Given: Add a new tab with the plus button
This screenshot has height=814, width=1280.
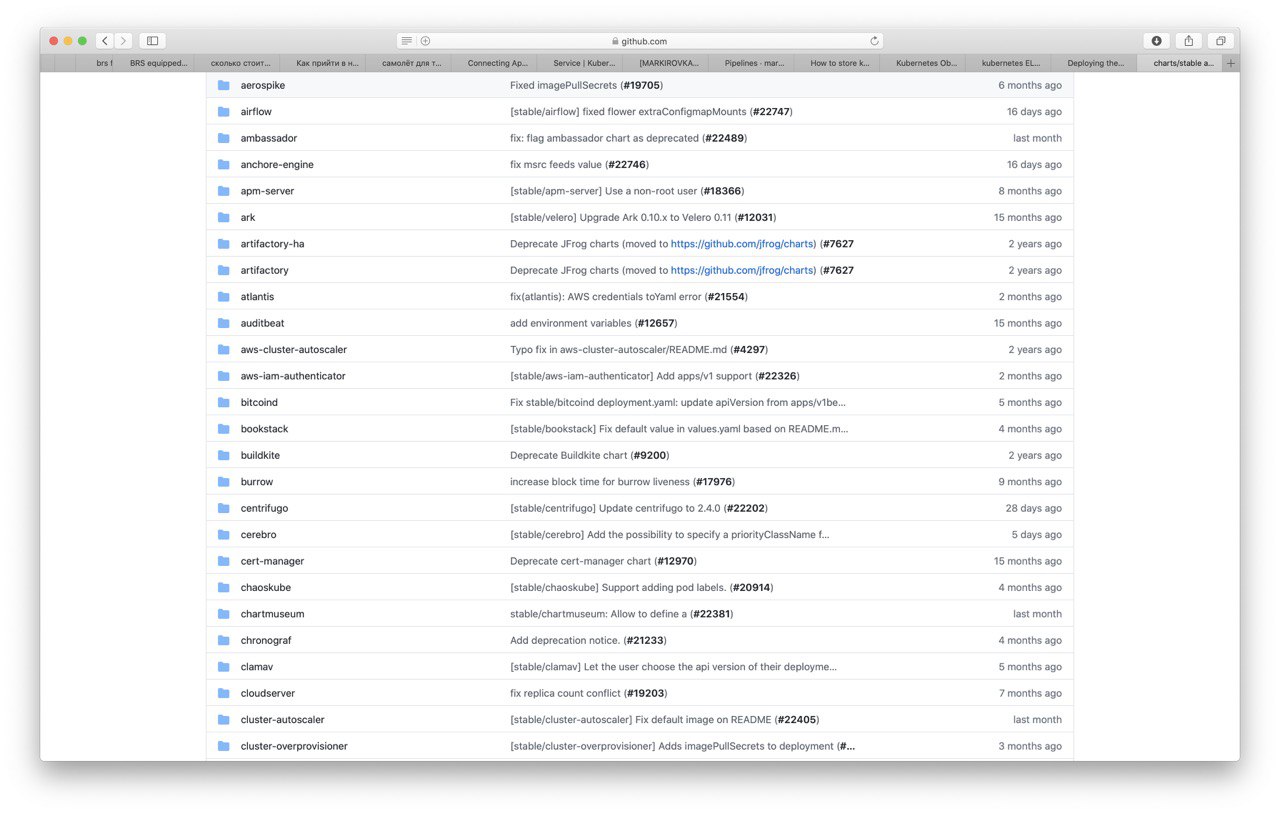Looking at the screenshot, I should 1230,63.
